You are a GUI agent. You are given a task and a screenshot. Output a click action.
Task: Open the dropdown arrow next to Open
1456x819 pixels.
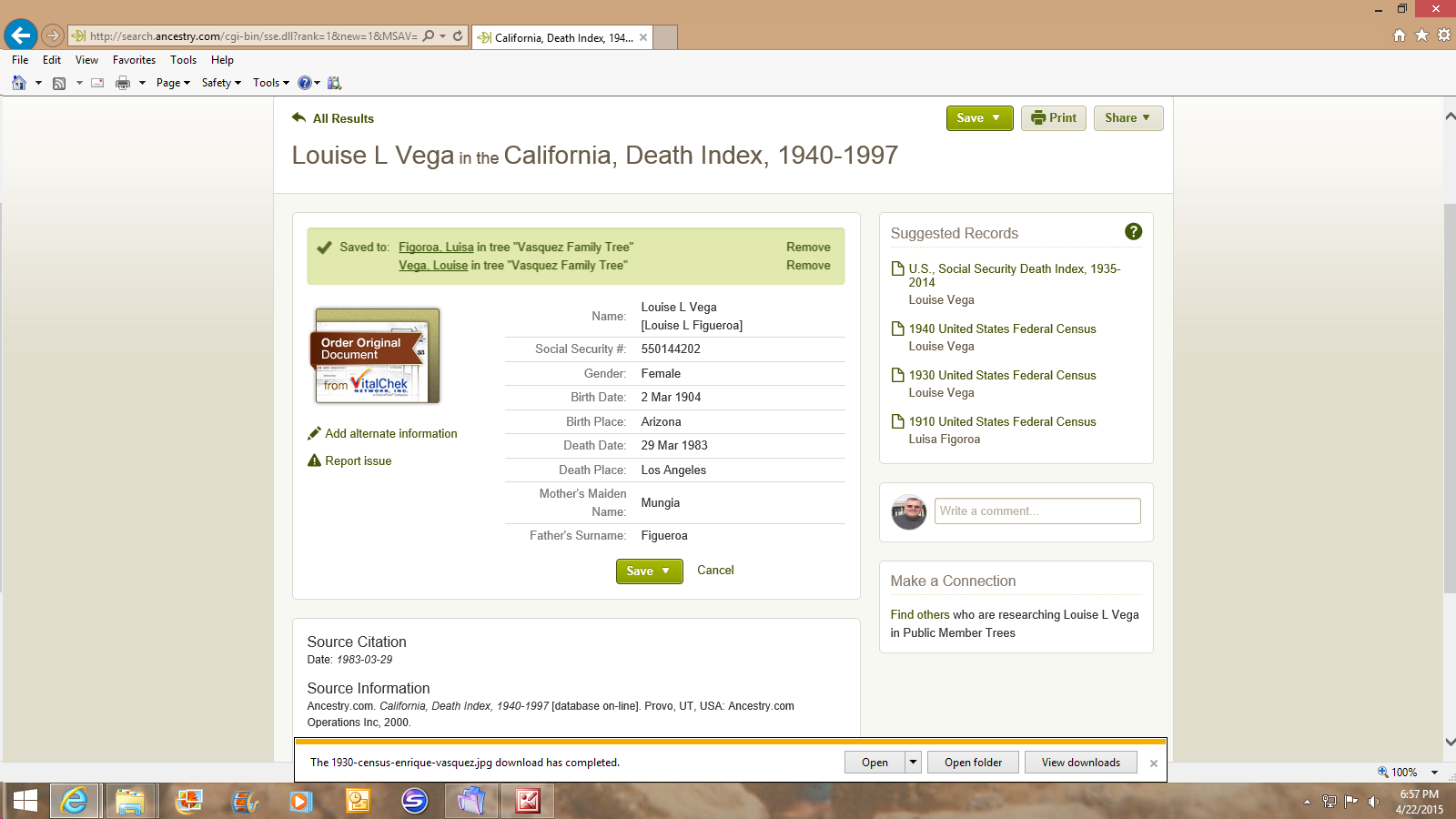(913, 763)
